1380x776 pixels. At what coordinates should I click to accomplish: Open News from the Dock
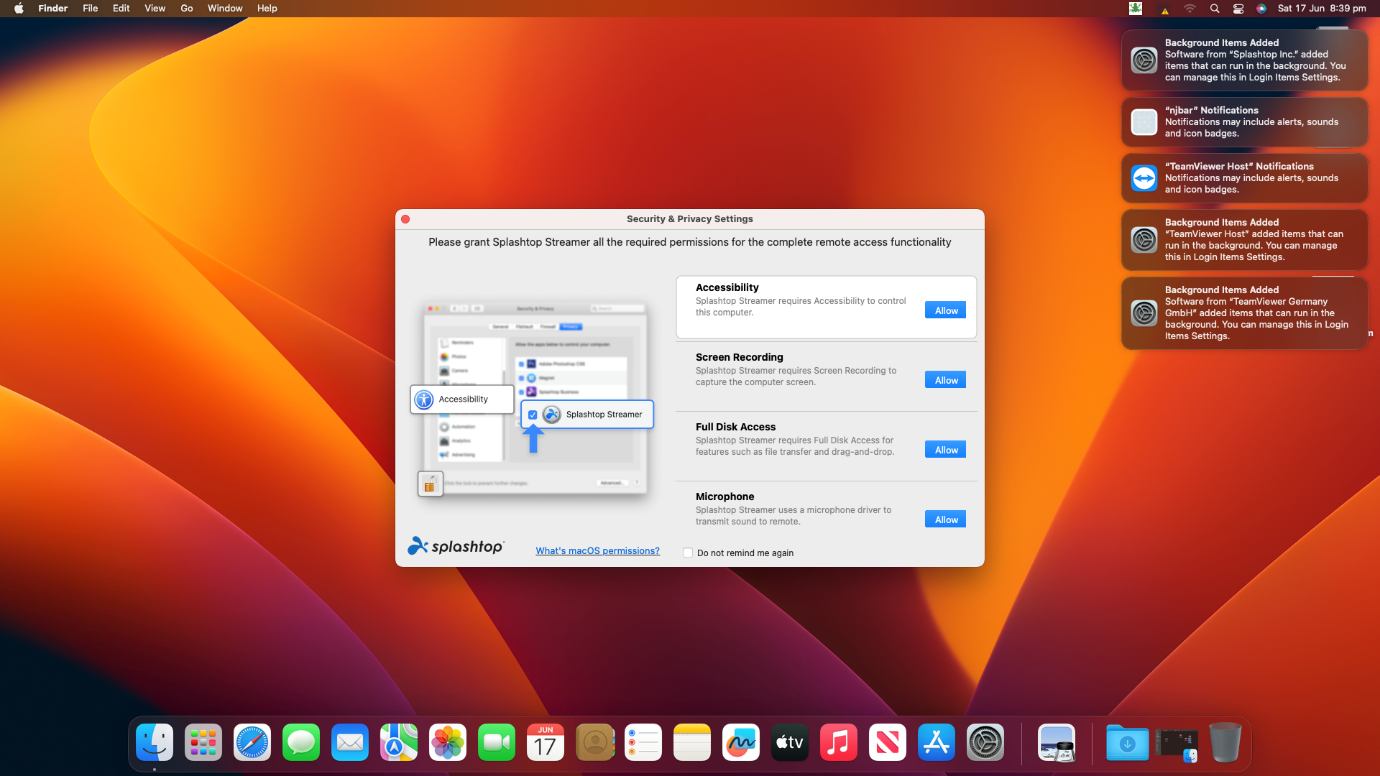coord(888,742)
